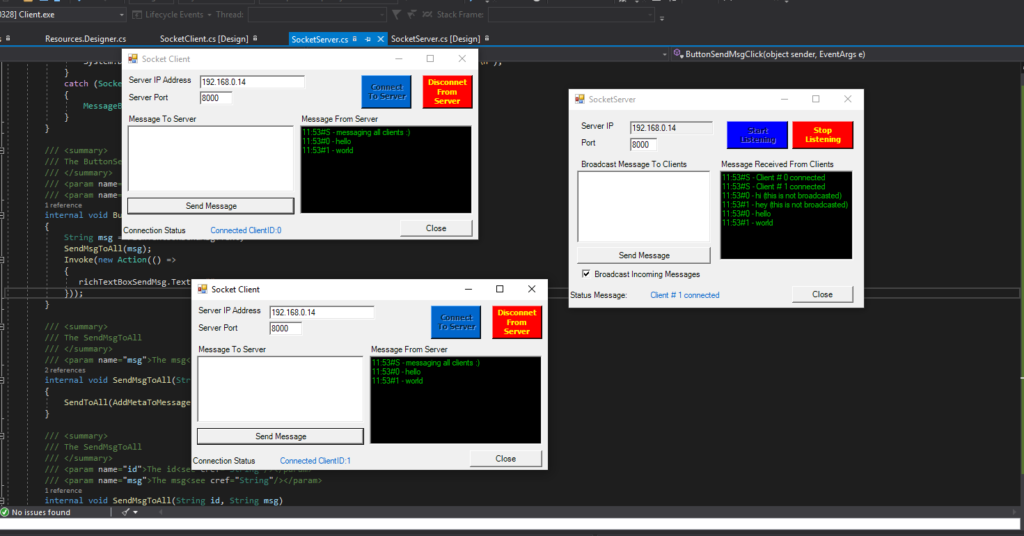Click the filter funnel icon beside the Thread box
The width and height of the screenshot is (1024, 536).
(397, 16)
